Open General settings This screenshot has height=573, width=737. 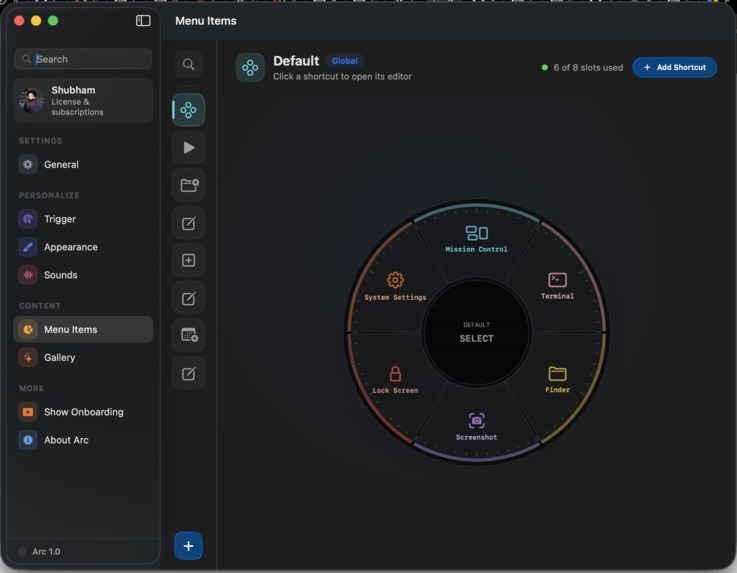coord(83,165)
